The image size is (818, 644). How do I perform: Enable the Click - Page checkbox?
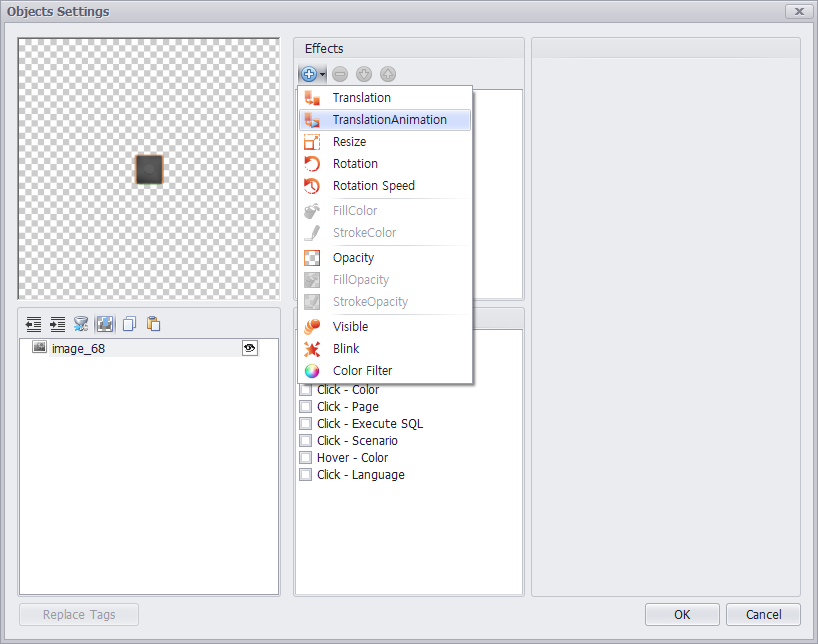coord(306,407)
